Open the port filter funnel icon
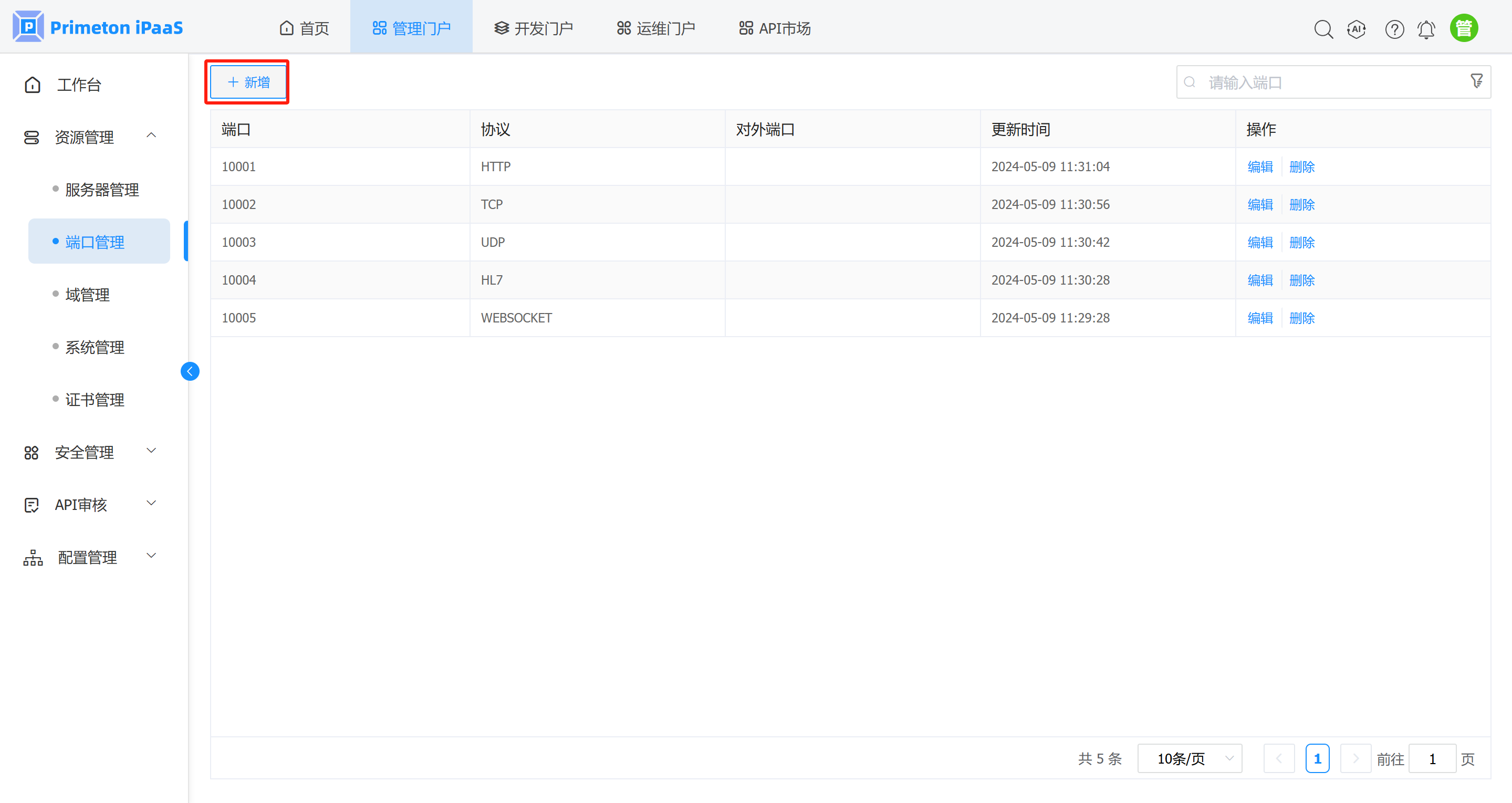 tap(1476, 81)
